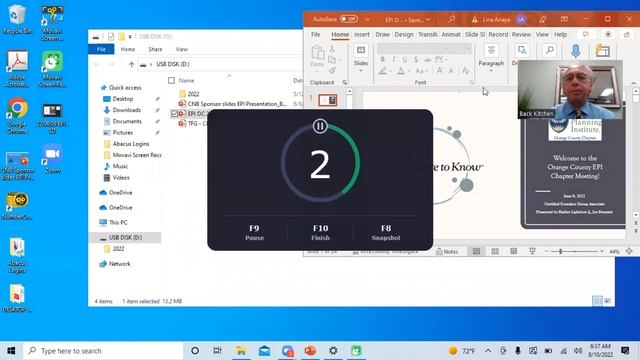Viewport: 640px width, 360px height.
Task: Switch to Slide Sorter view icon
Action: pyautogui.click(x=495, y=251)
